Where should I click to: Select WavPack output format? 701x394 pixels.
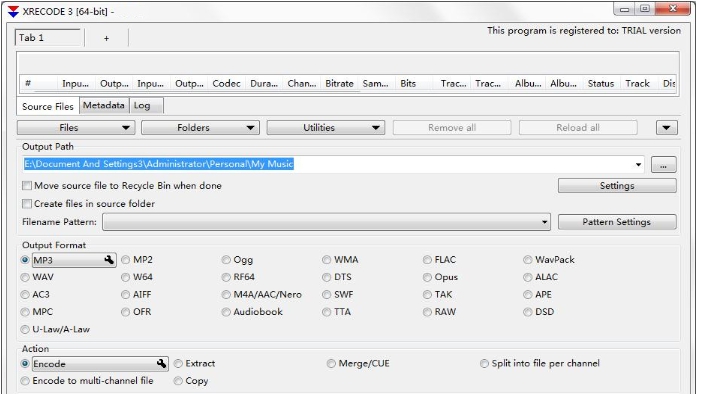coord(528,260)
